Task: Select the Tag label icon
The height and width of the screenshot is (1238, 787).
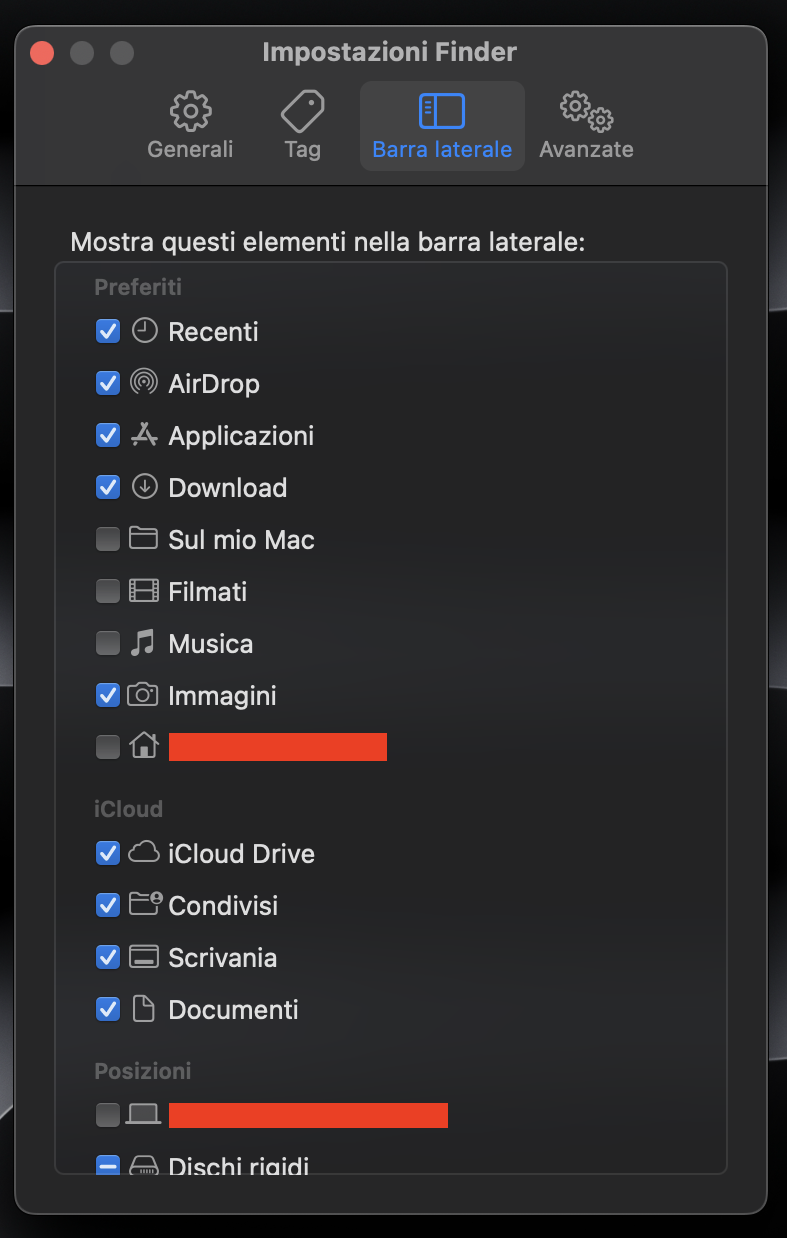Action: (x=302, y=110)
